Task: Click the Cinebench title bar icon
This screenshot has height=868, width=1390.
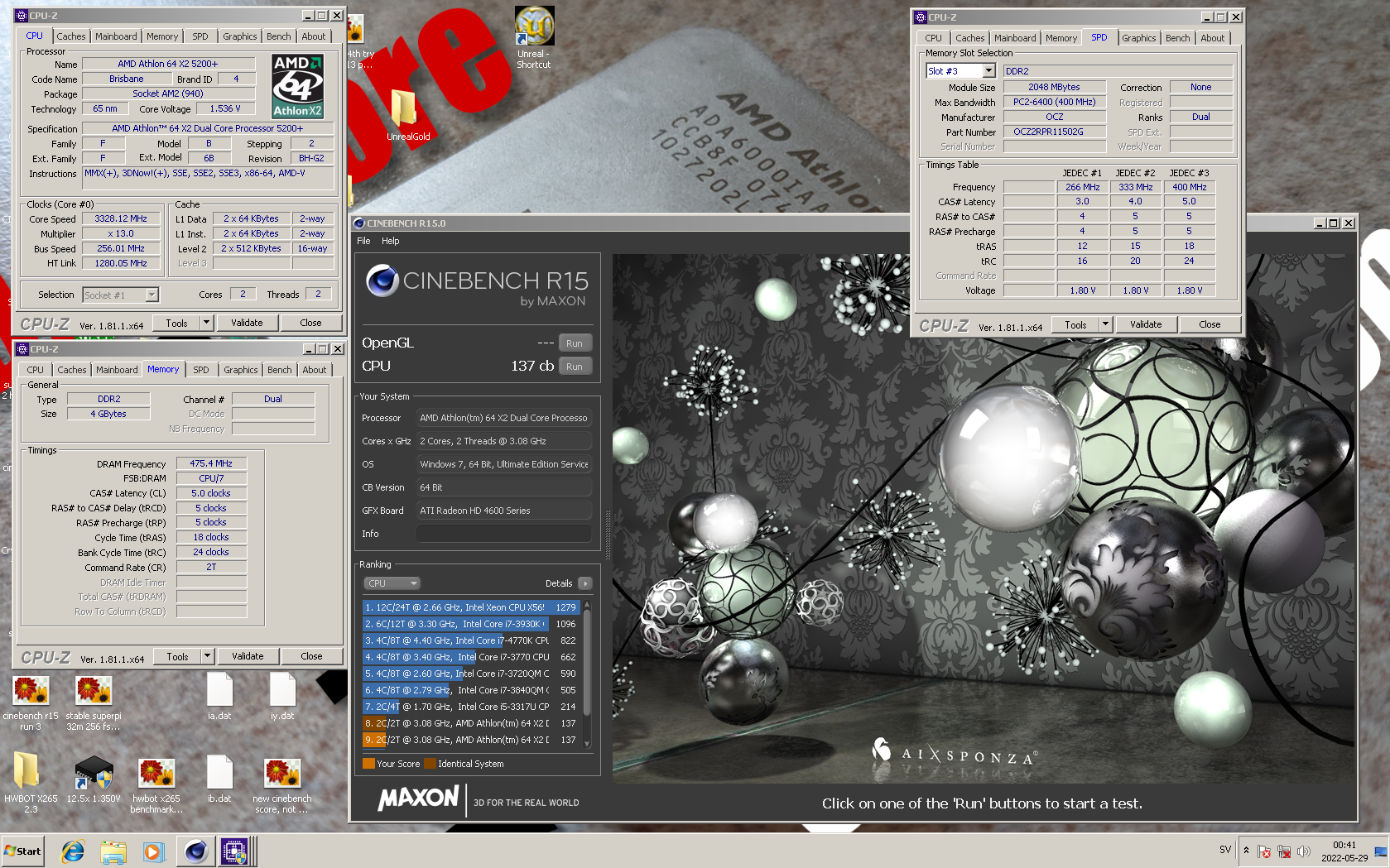Action: (359, 223)
